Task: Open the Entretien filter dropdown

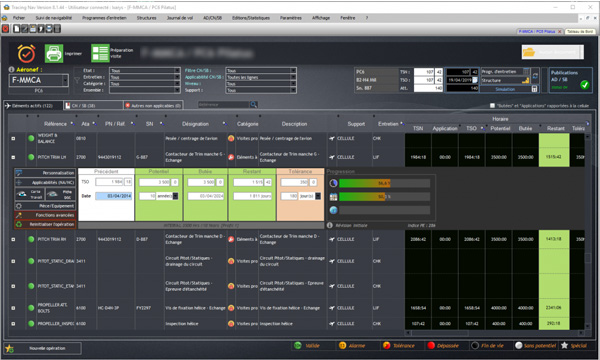Action: point(177,77)
